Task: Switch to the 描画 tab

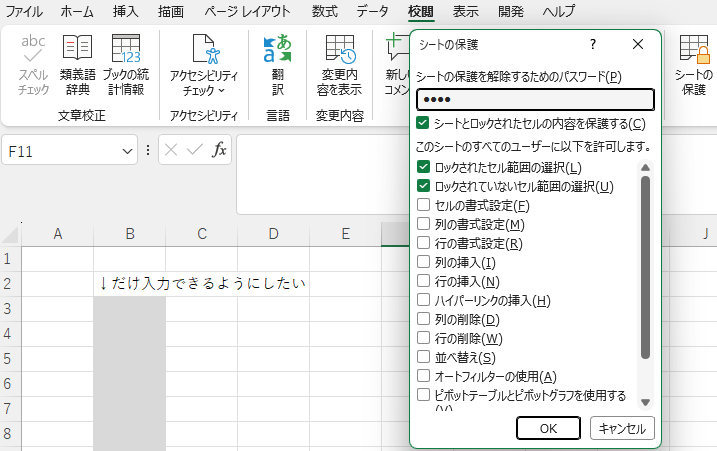Action: (171, 11)
